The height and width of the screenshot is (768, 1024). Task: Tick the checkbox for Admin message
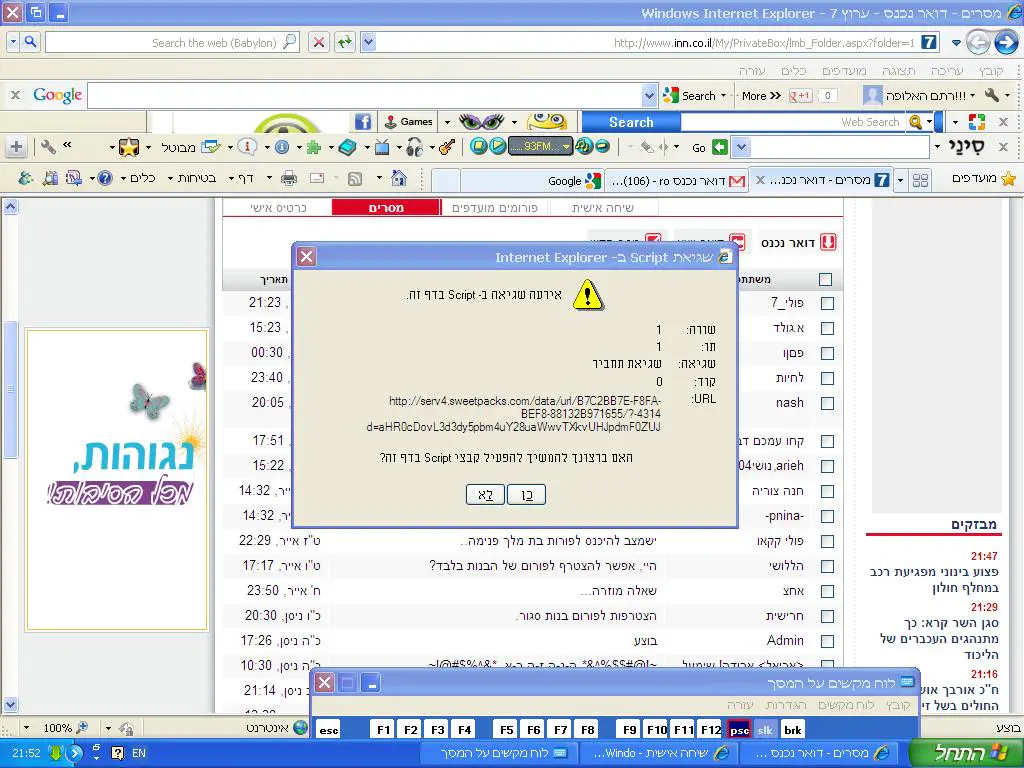pyautogui.click(x=827, y=641)
